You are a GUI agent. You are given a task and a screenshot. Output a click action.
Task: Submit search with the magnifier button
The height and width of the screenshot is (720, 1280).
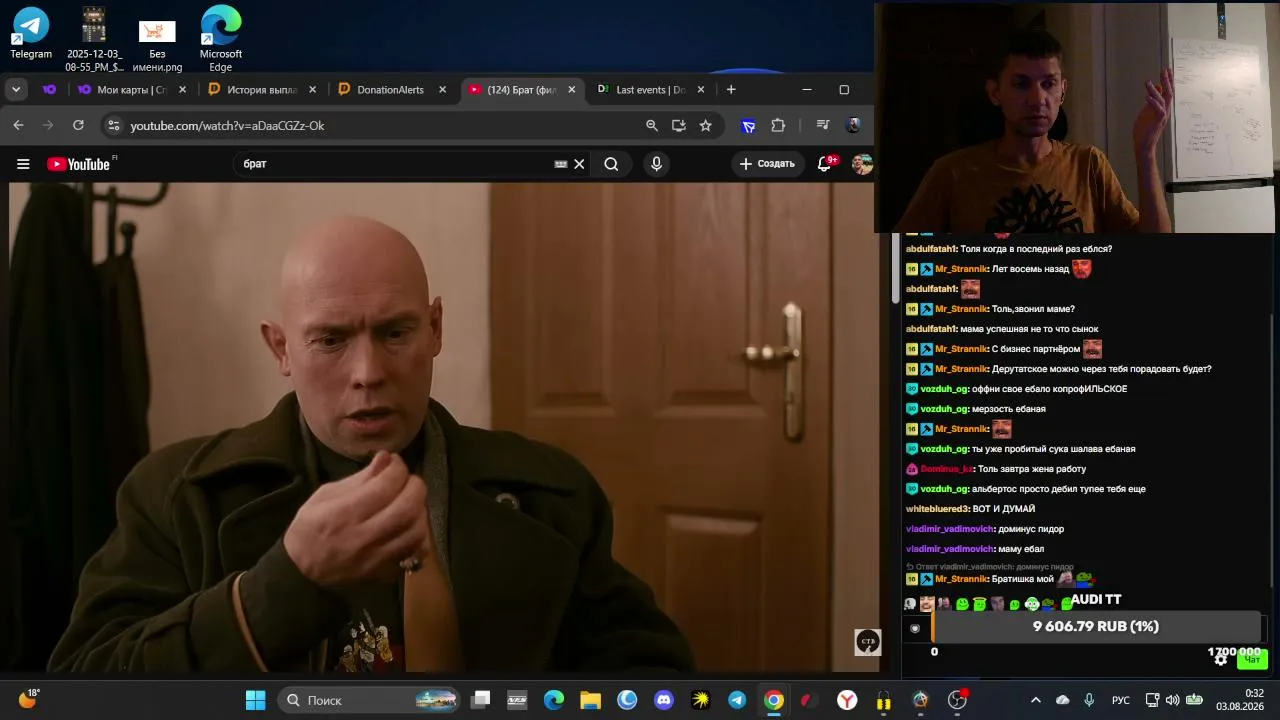(x=611, y=164)
